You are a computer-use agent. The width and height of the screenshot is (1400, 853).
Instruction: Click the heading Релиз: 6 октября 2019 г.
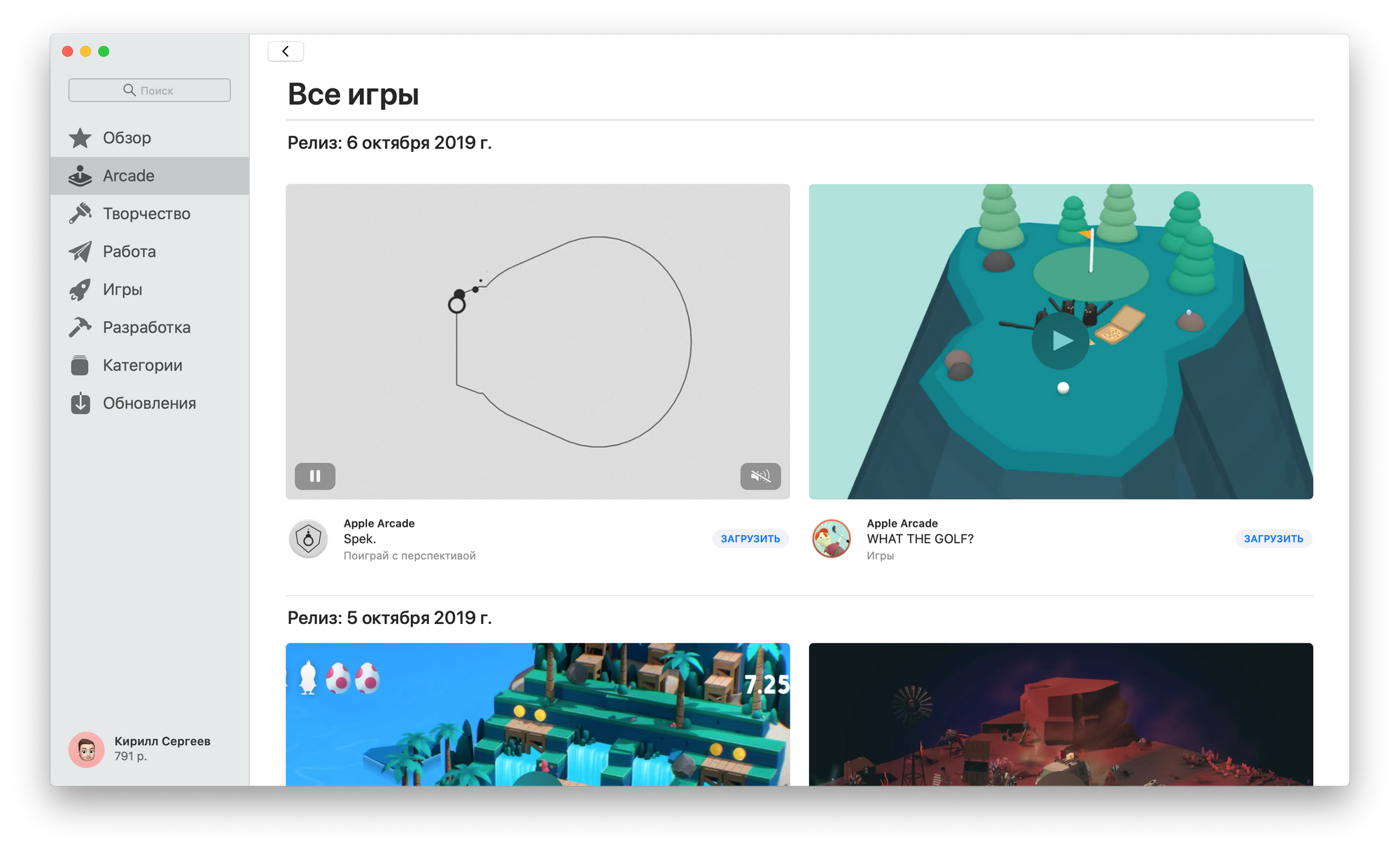pos(389,143)
